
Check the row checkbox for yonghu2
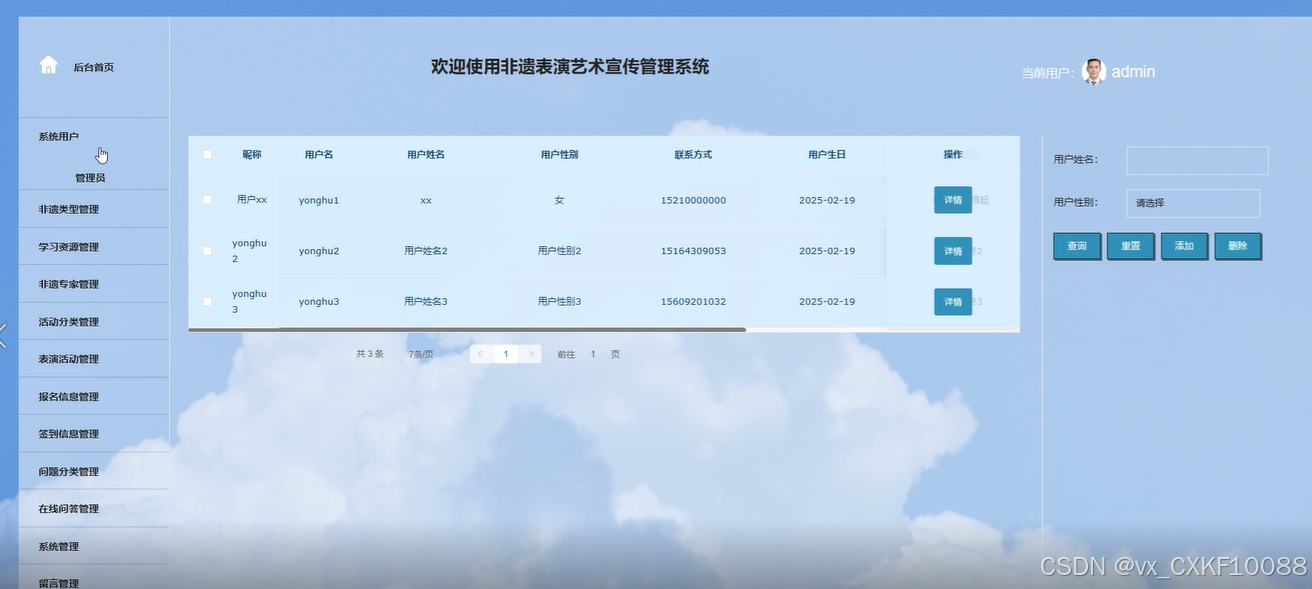point(207,251)
